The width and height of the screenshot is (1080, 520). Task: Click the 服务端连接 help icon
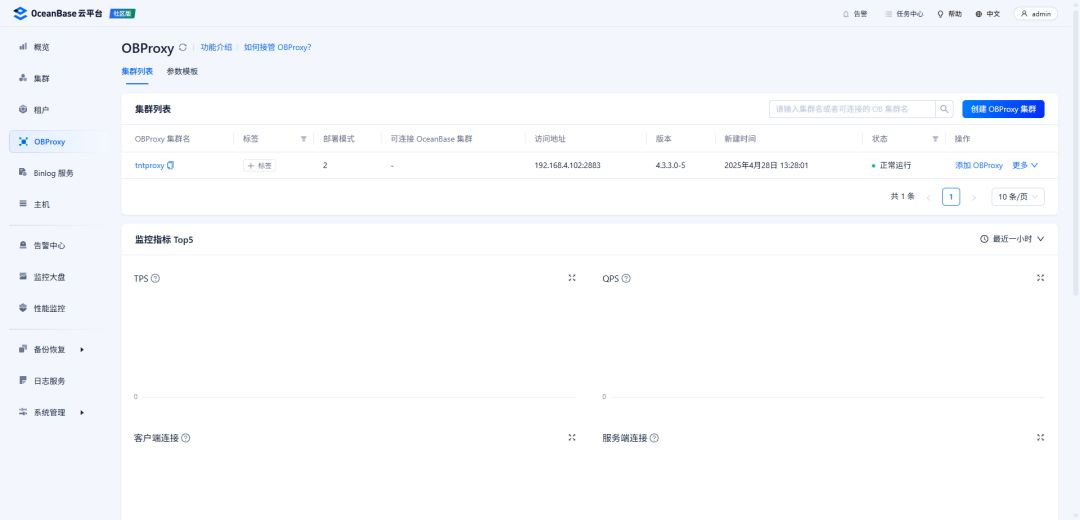[654, 438]
